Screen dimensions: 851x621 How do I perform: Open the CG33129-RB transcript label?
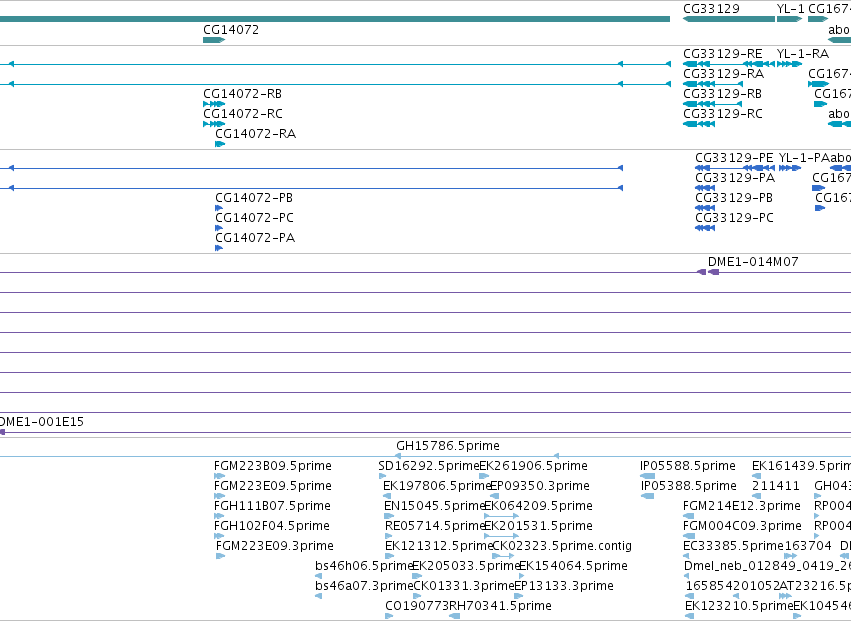(x=722, y=94)
